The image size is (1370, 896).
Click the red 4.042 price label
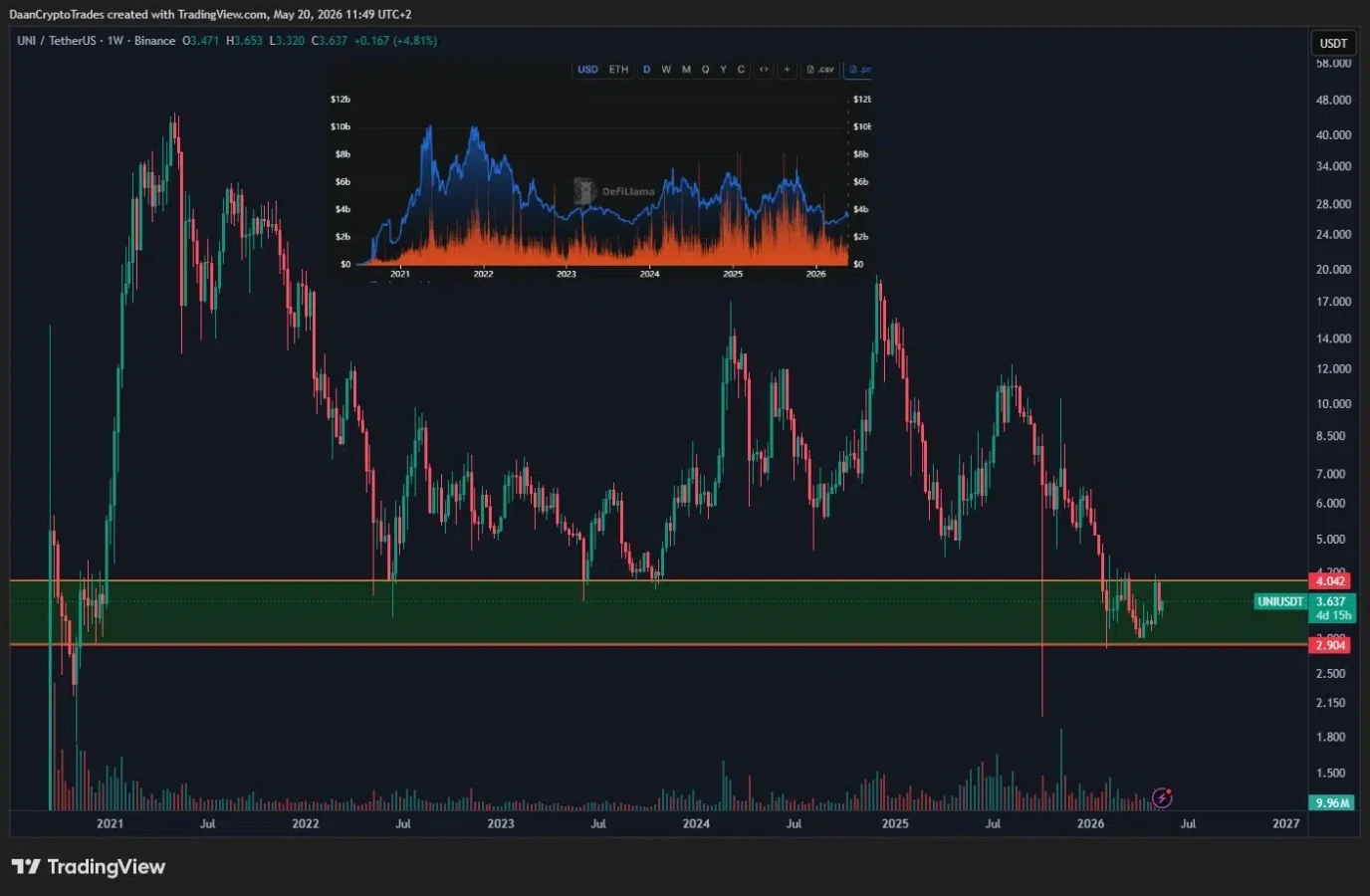pos(1330,581)
